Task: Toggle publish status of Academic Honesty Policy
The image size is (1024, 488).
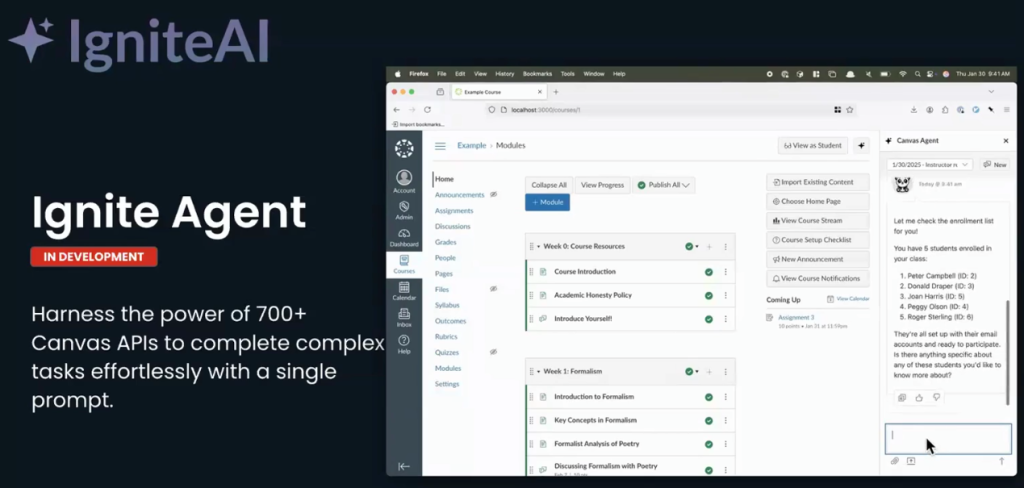Action: click(709, 295)
